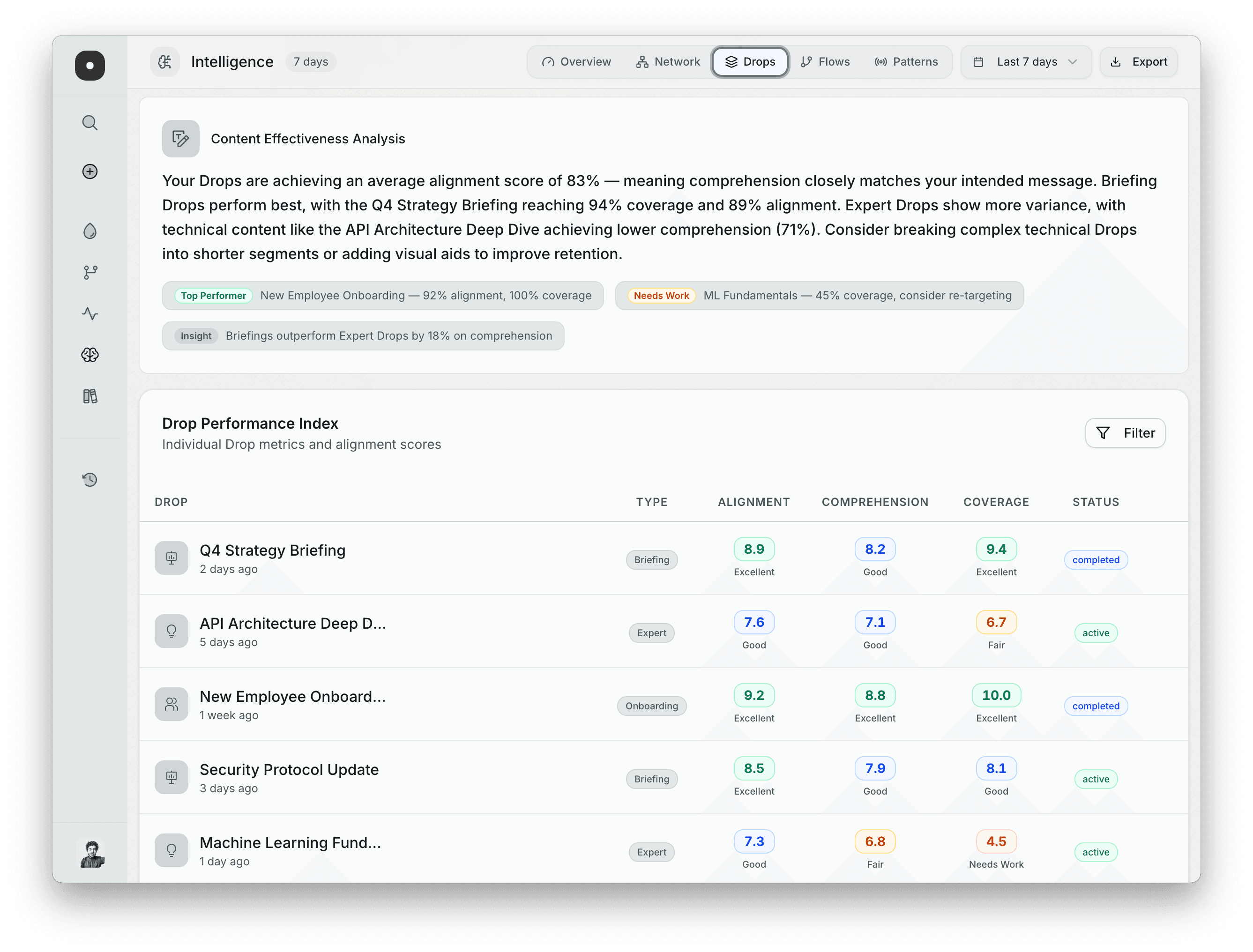Click the history clock icon in sidebar
The width and height of the screenshot is (1253, 952).
[x=89, y=479]
